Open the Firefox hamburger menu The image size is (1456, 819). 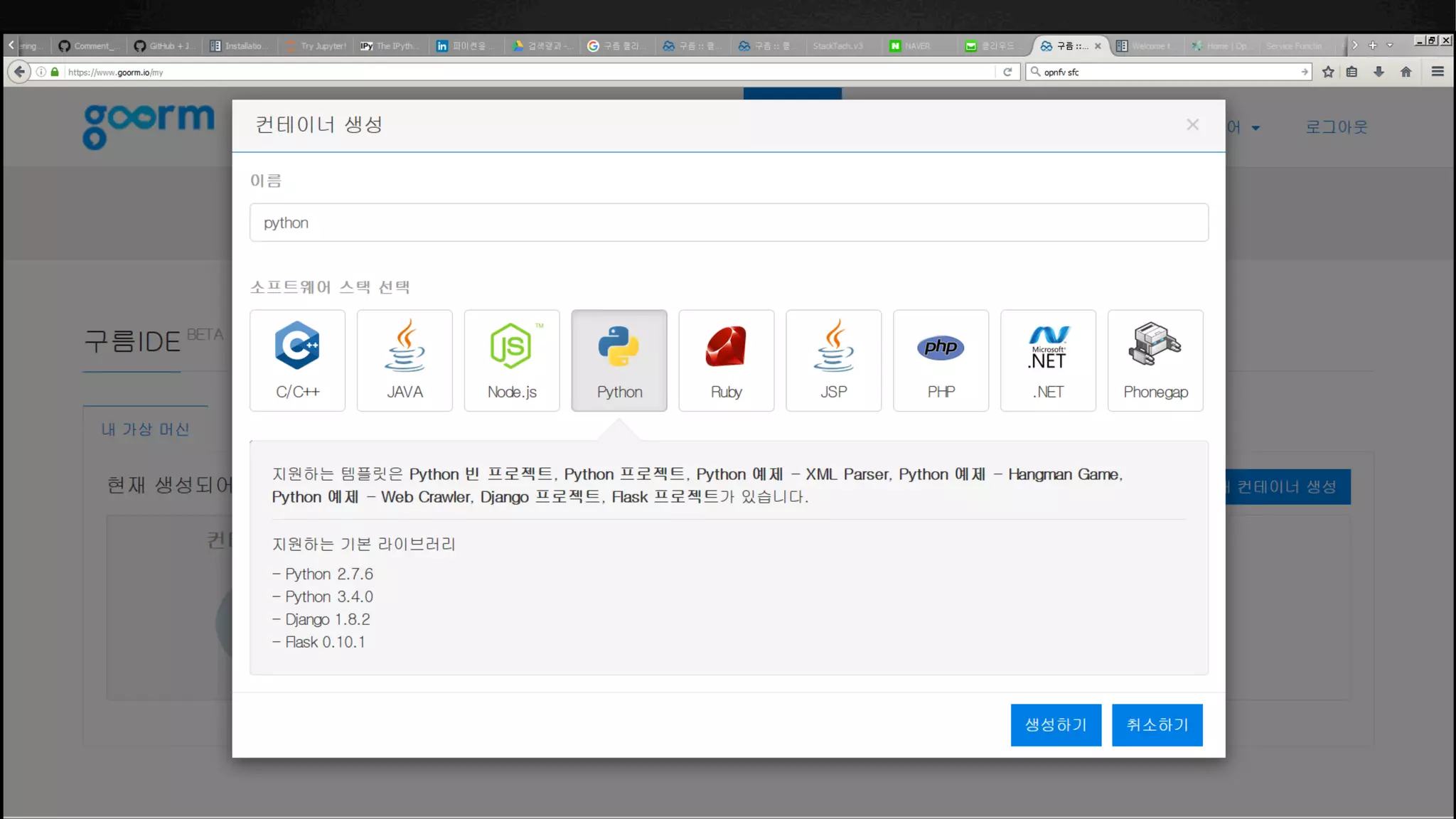(x=1438, y=72)
